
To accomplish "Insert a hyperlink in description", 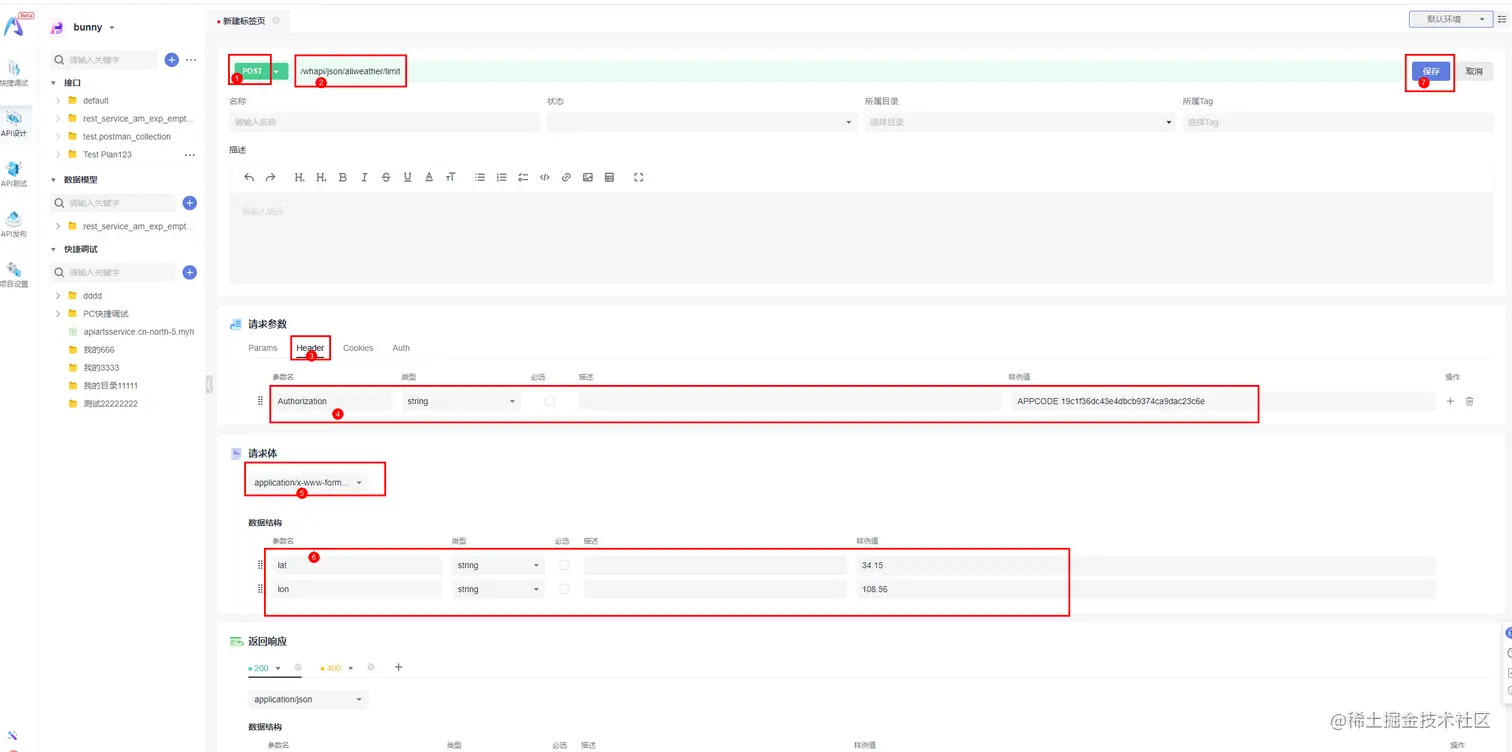I will tap(566, 177).
